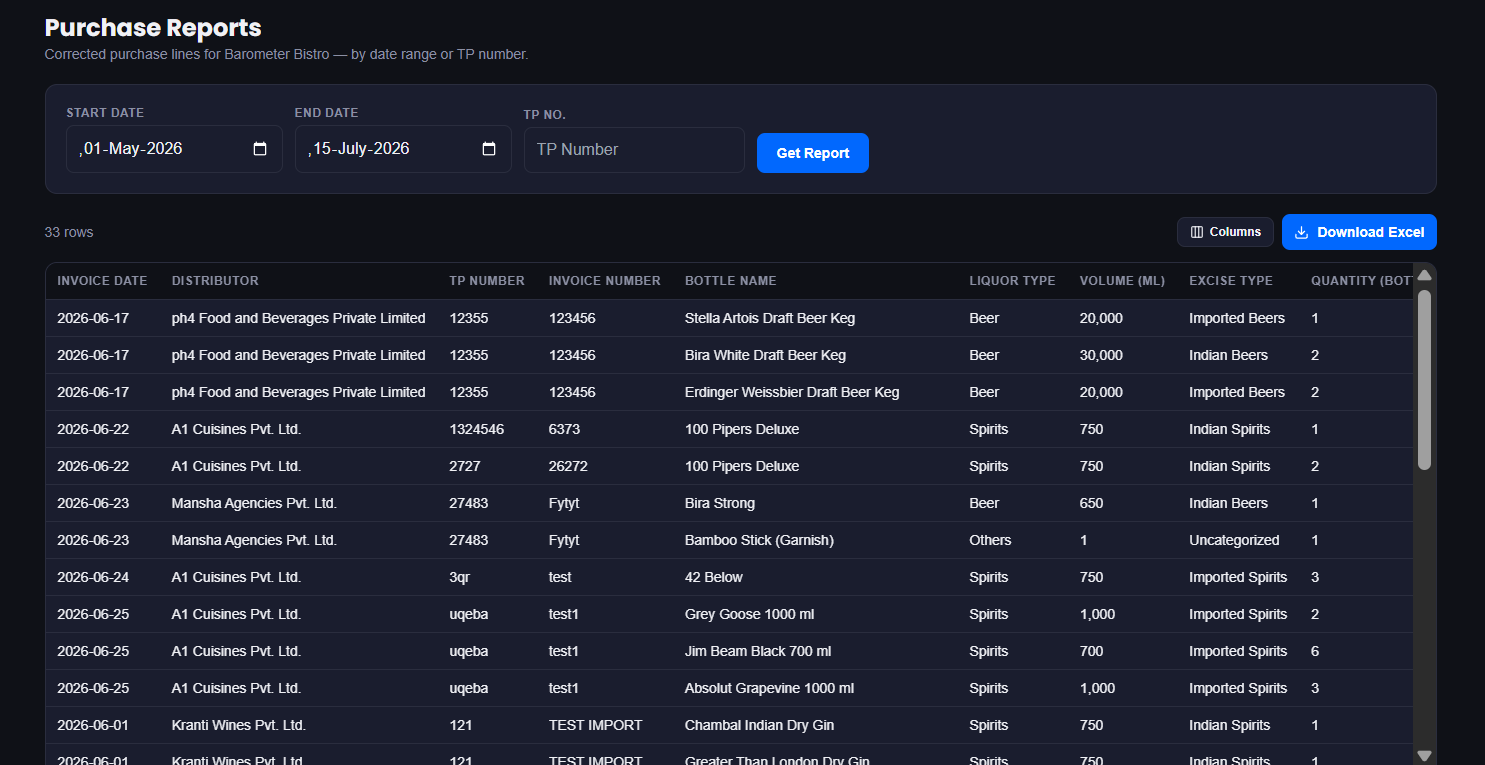The height and width of the screenshot is (765, 1485).
Task: Click the Volume (ML) column header
Action: (1122, 281)
